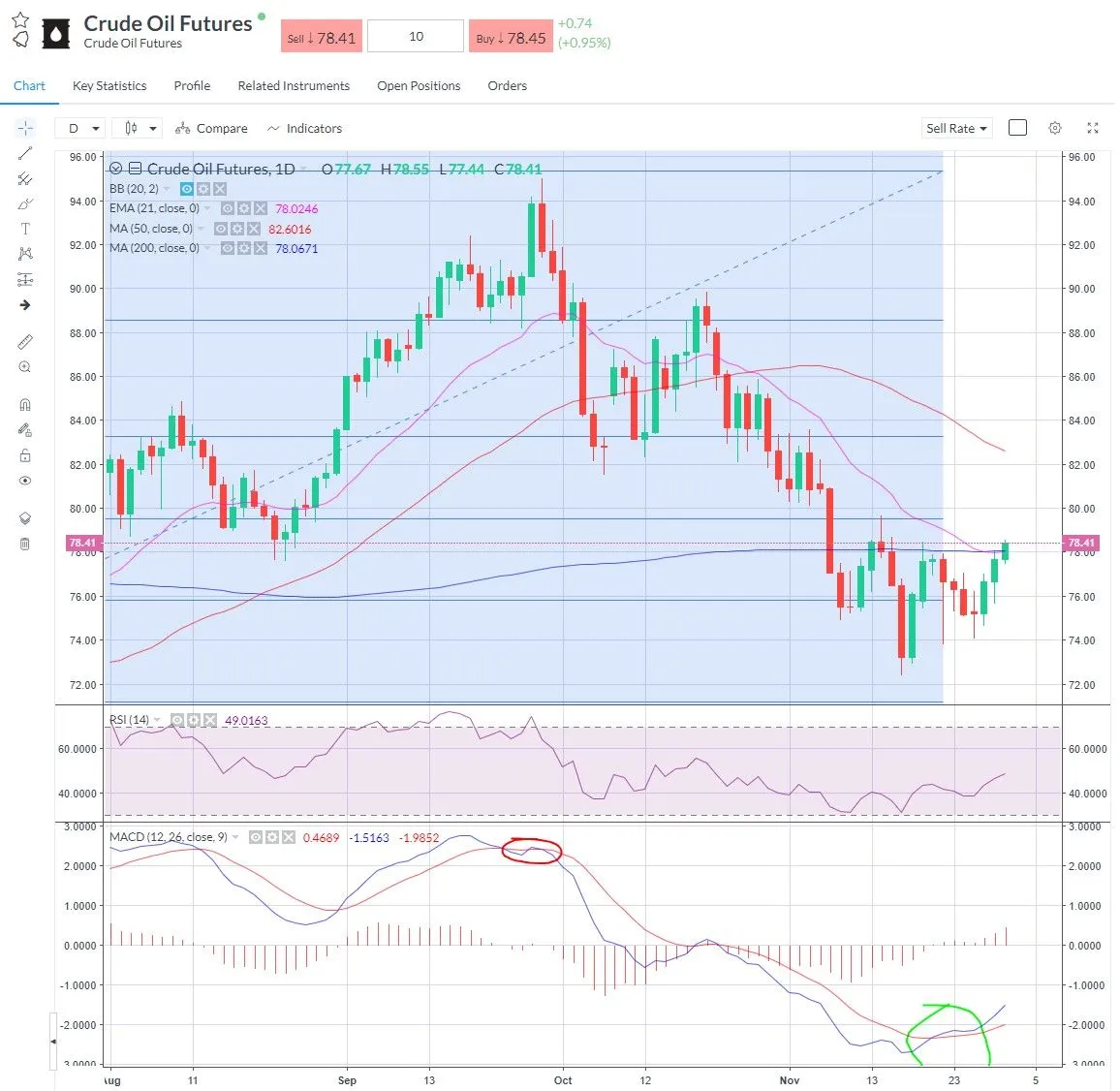This screenshot has height=1091, width=1120.
Task: Select the arrow drawing tool
Action: pos(25,303)
